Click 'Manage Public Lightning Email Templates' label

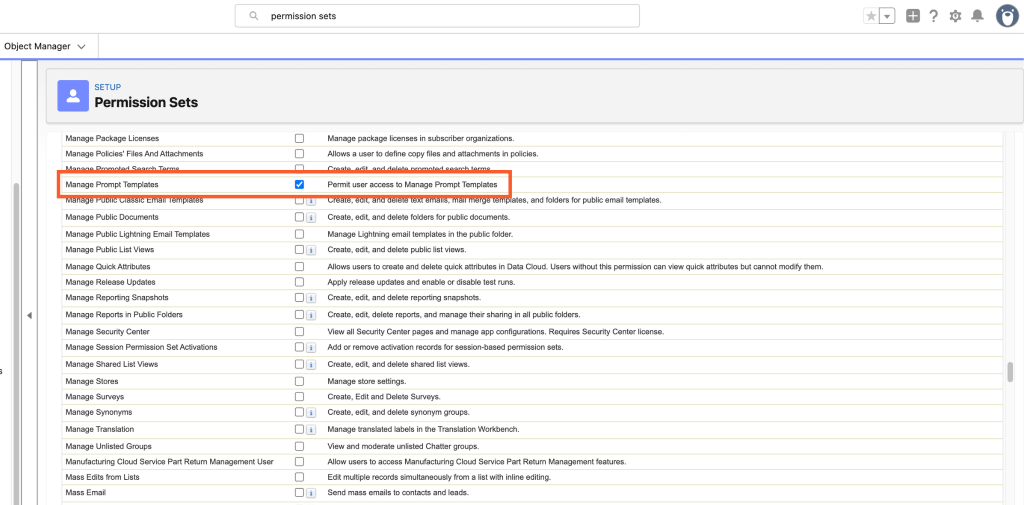click(x=137, y=233)
